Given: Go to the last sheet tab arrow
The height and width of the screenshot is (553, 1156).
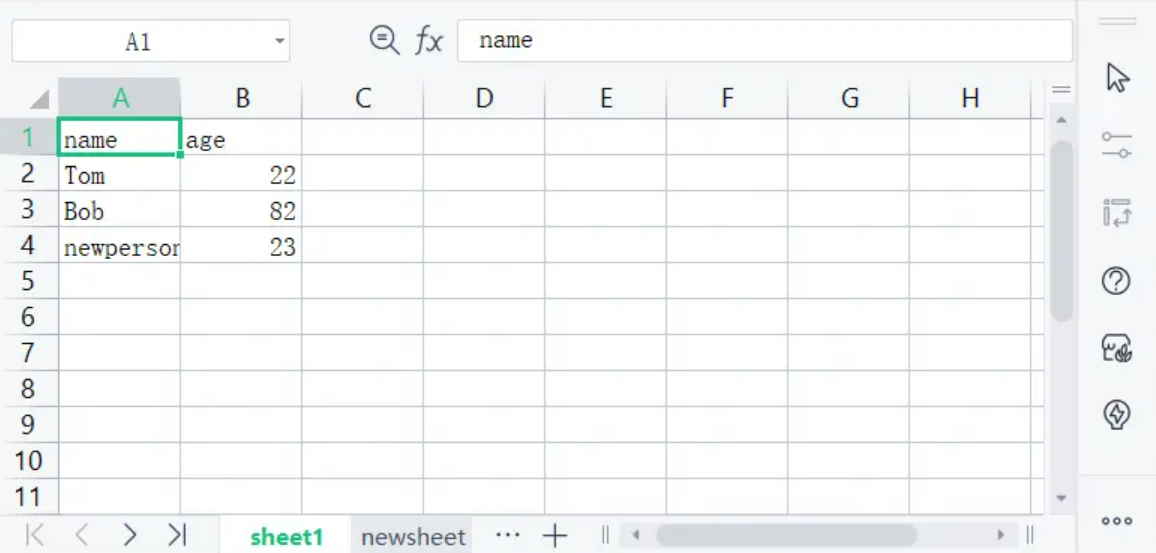Looking at the screenshot, I should click(177, 536).
